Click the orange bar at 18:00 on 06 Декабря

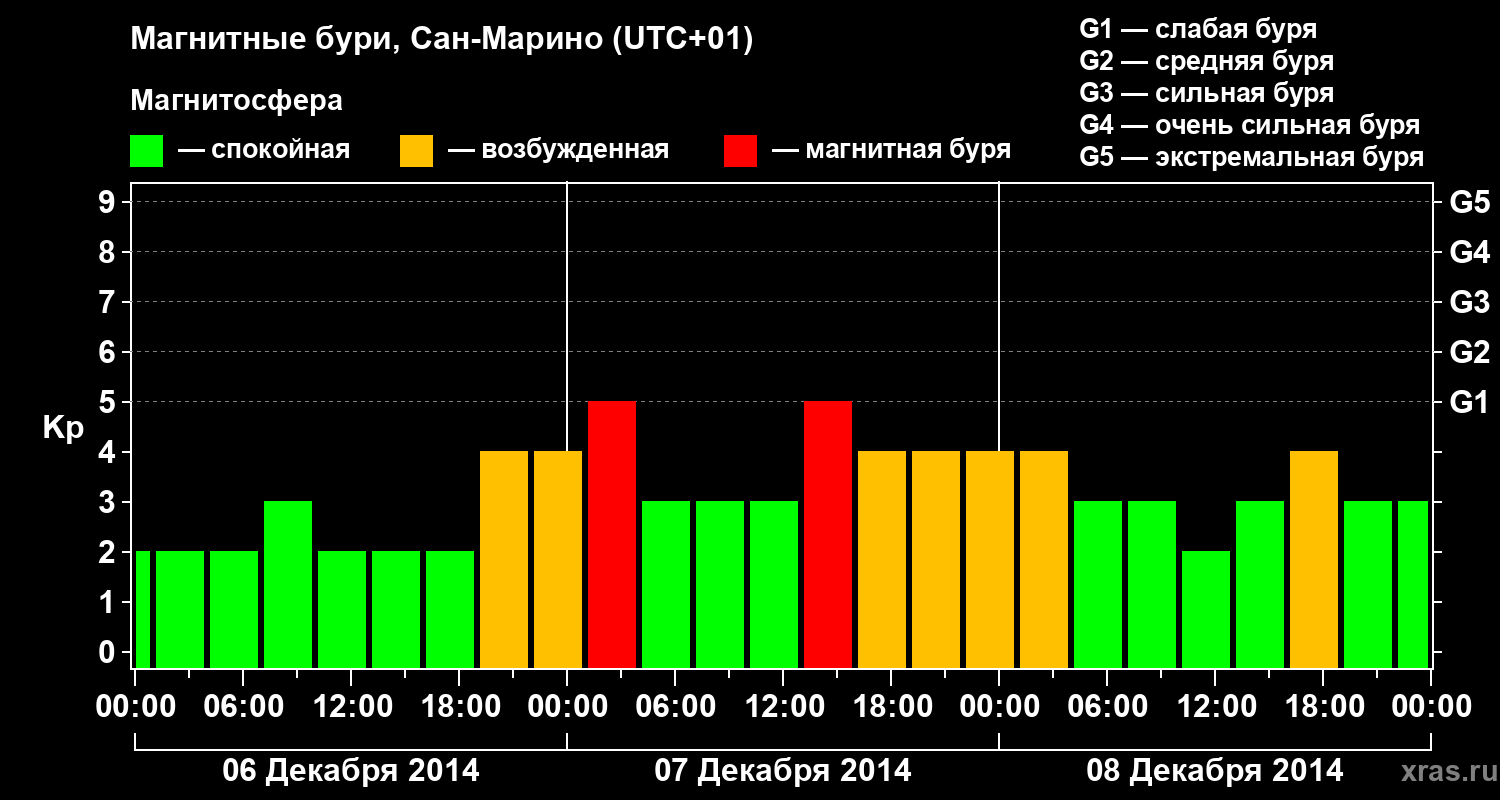(504, 559)
